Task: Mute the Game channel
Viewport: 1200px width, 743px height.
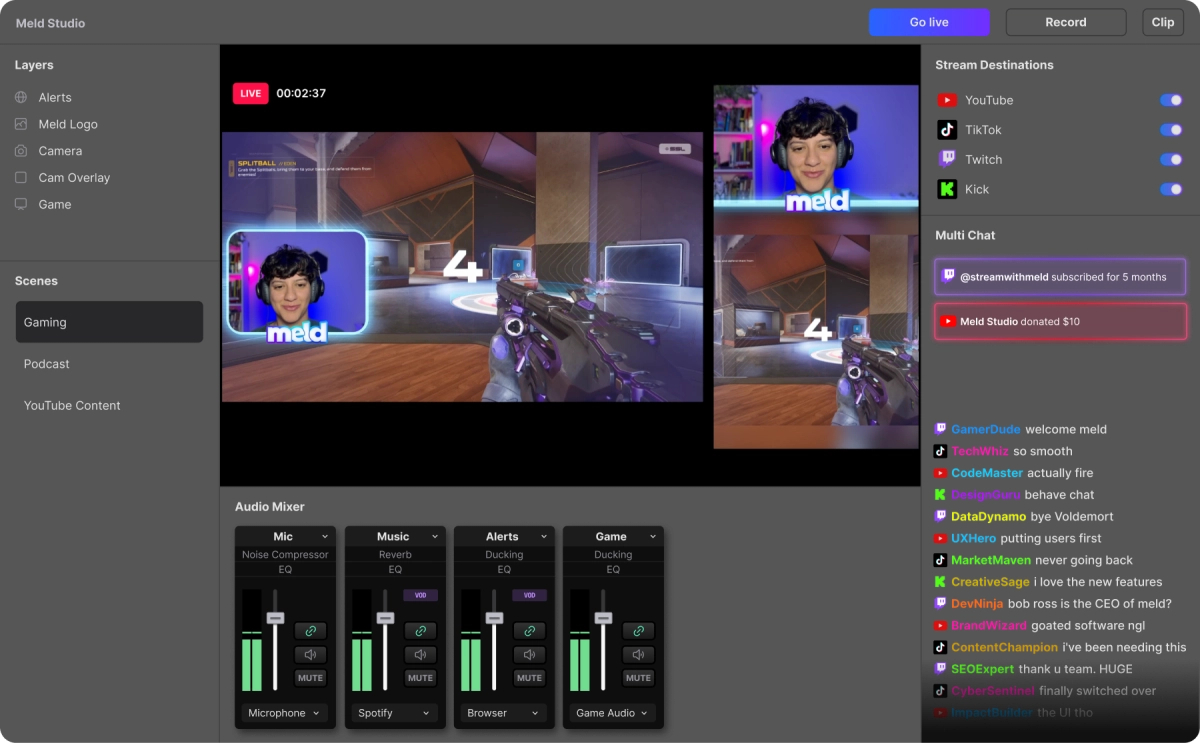Action: [x=638, y=678]
